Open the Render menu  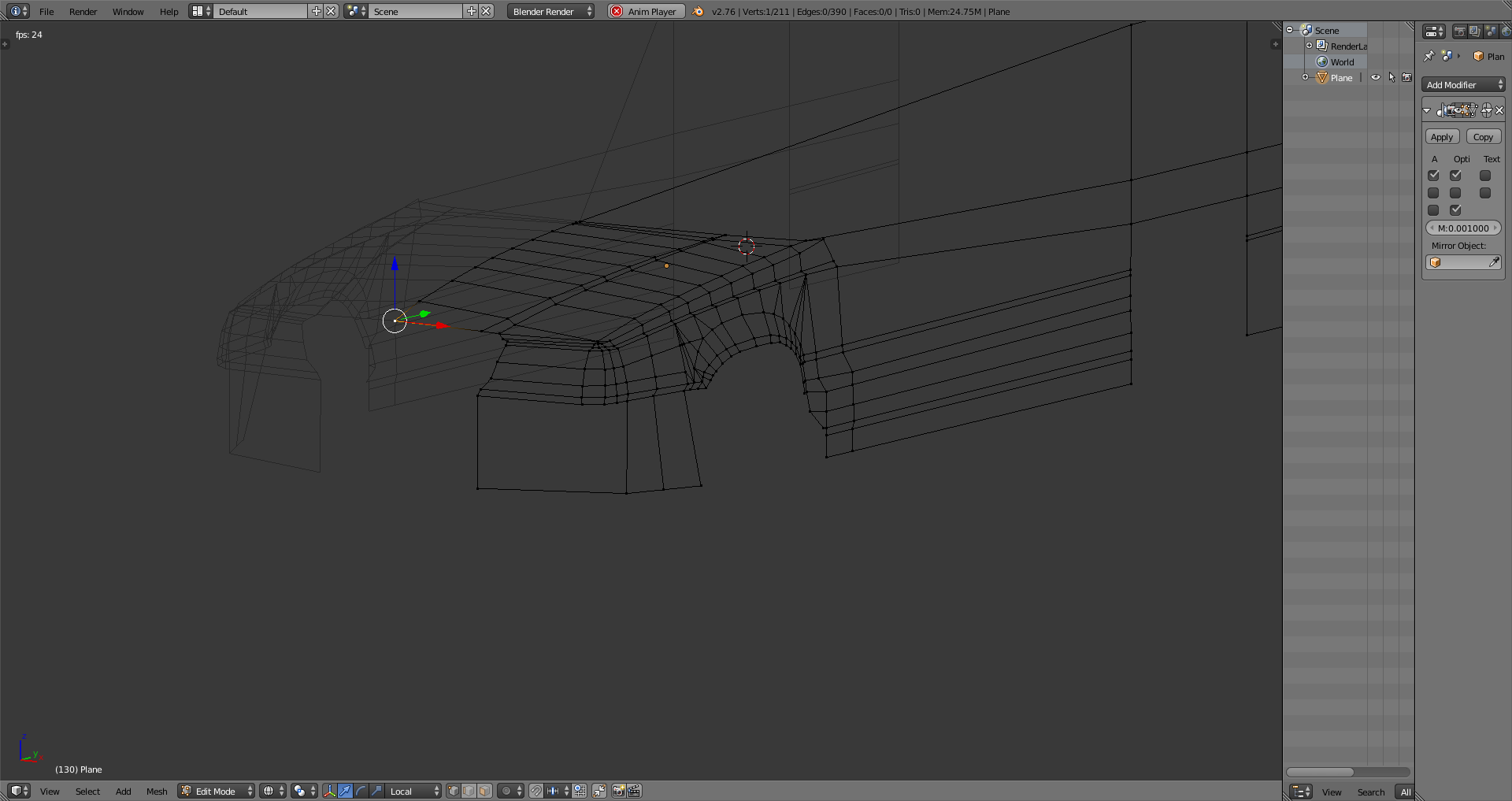83,11
